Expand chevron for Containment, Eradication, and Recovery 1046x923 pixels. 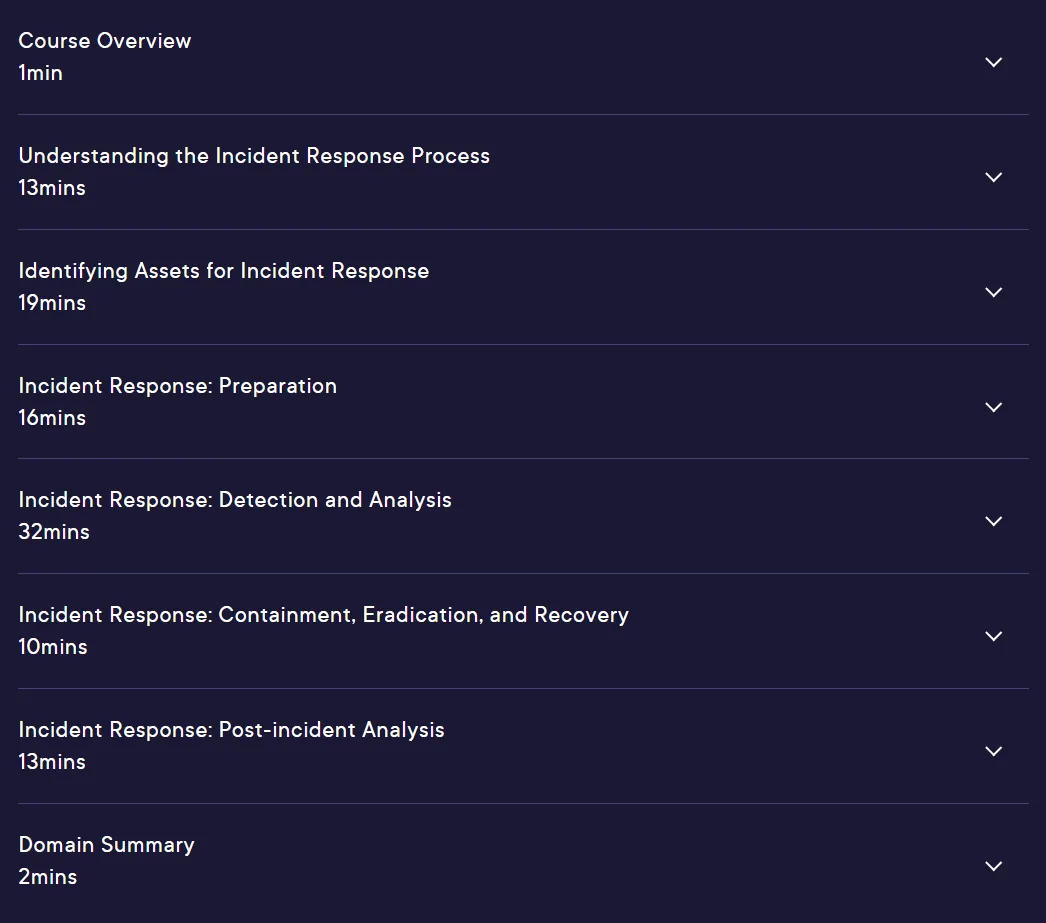[993, 636]
